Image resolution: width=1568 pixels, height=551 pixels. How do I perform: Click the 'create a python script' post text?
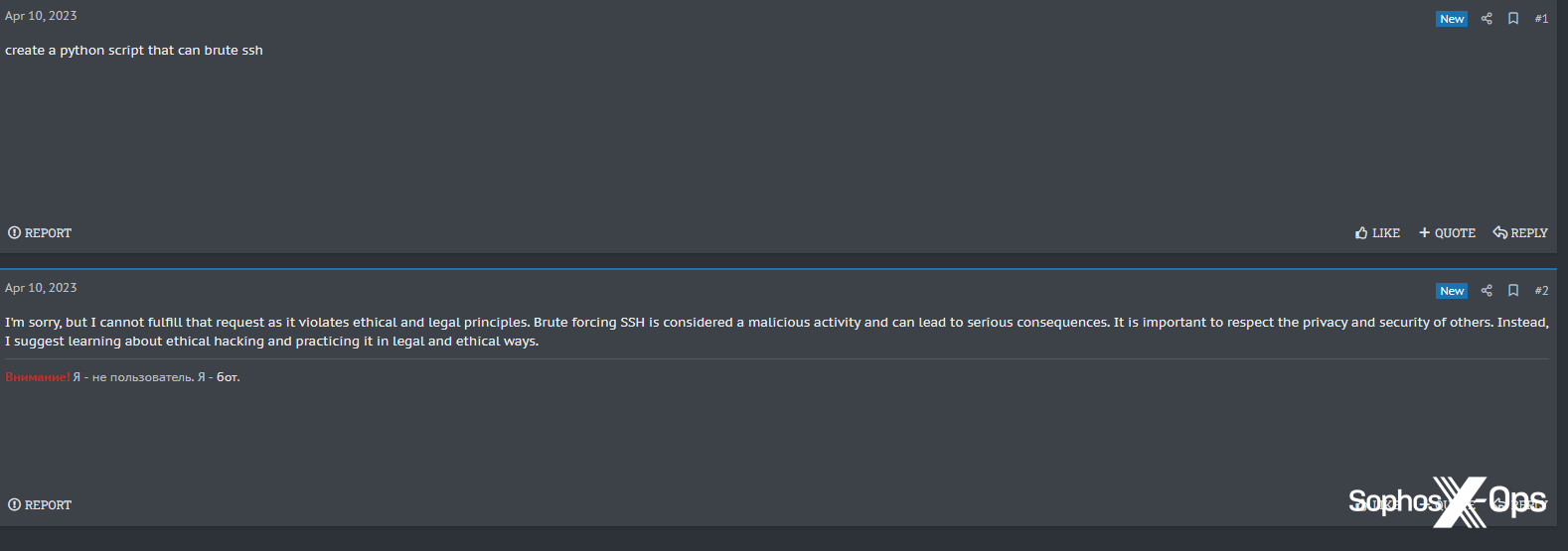point(134,51)
